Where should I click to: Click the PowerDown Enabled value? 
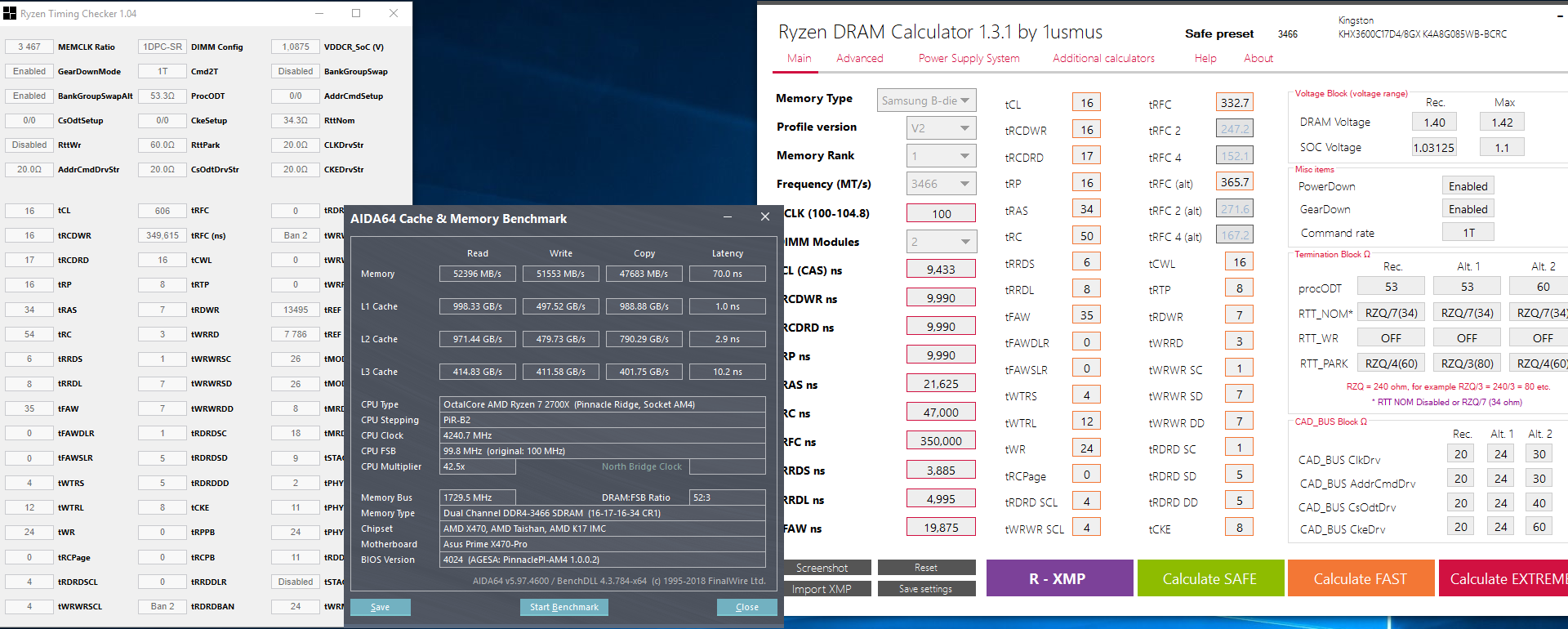[x=1468, y=186]
